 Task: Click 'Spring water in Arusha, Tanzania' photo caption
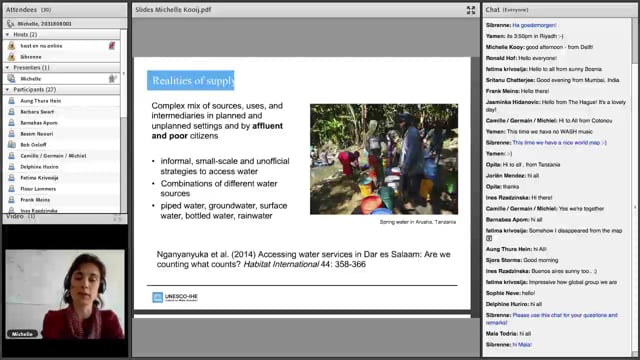pos(418,222)
